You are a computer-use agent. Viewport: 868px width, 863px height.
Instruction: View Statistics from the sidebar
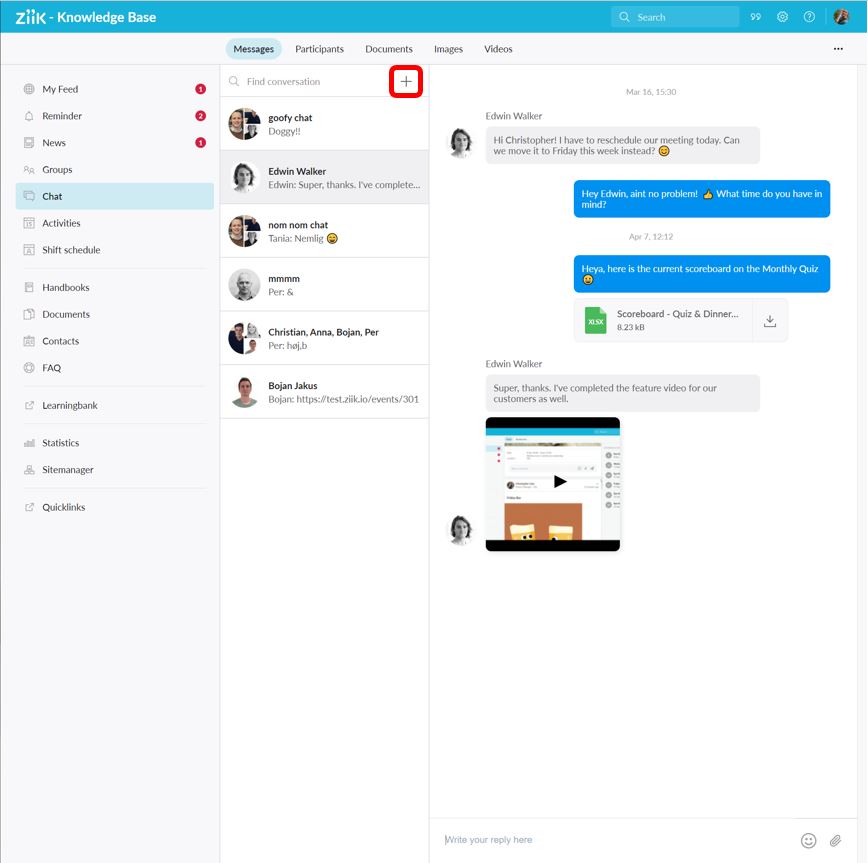[58, 443]
